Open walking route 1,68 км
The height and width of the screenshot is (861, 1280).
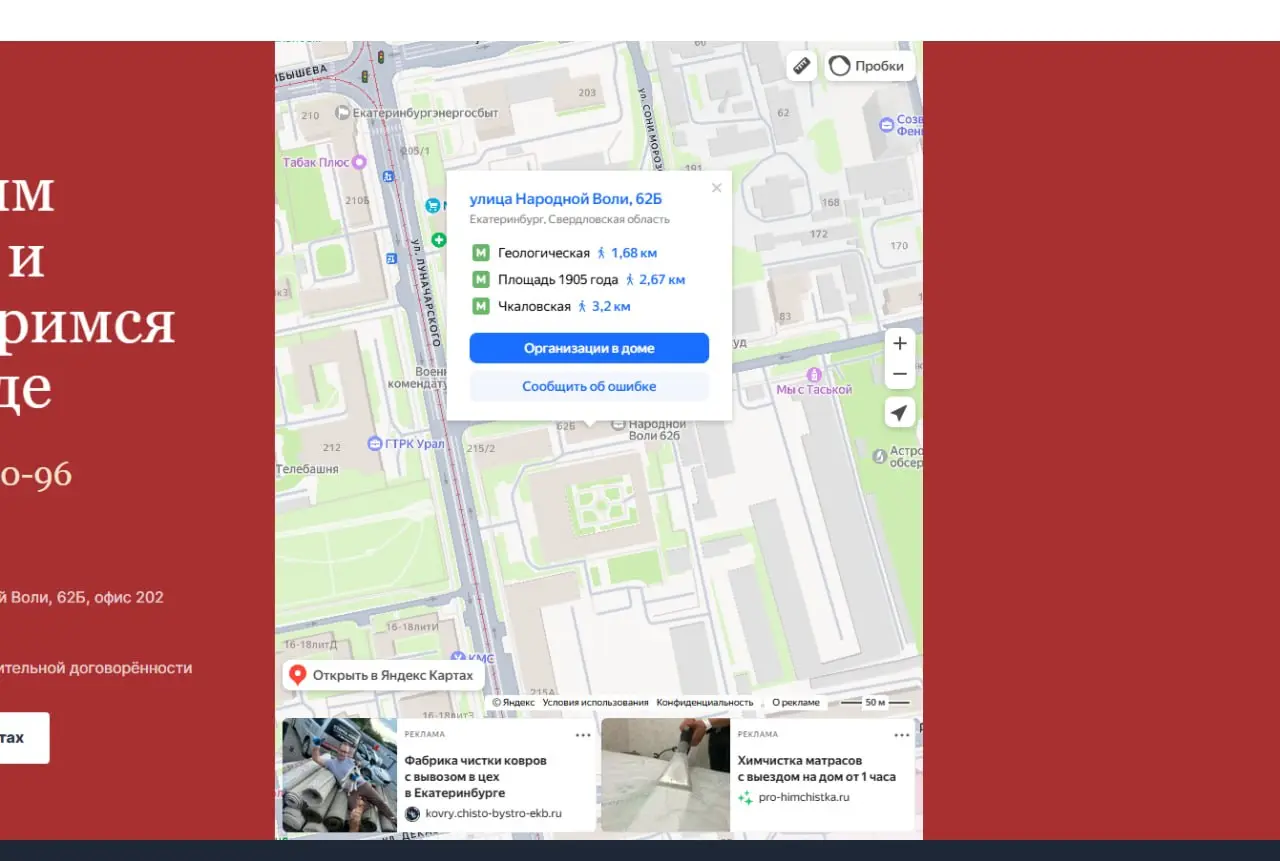coord(626,253)
